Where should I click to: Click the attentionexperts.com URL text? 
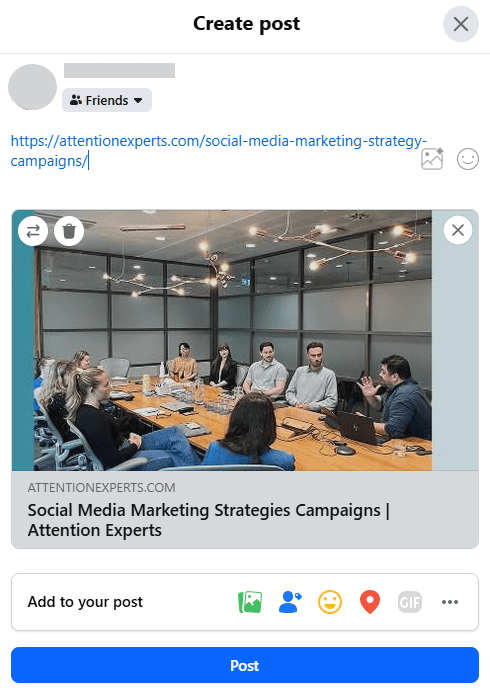[219, 151]
